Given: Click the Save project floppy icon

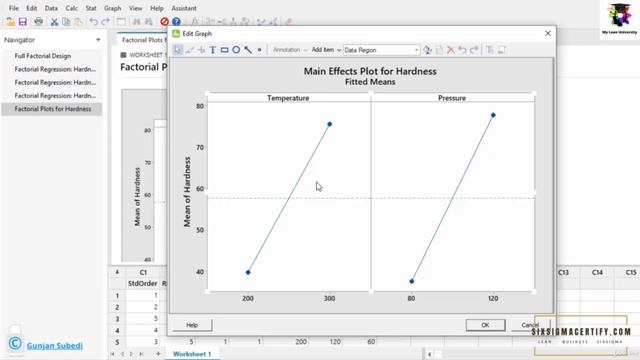Looking at the screenshot, I should (22, 22).
